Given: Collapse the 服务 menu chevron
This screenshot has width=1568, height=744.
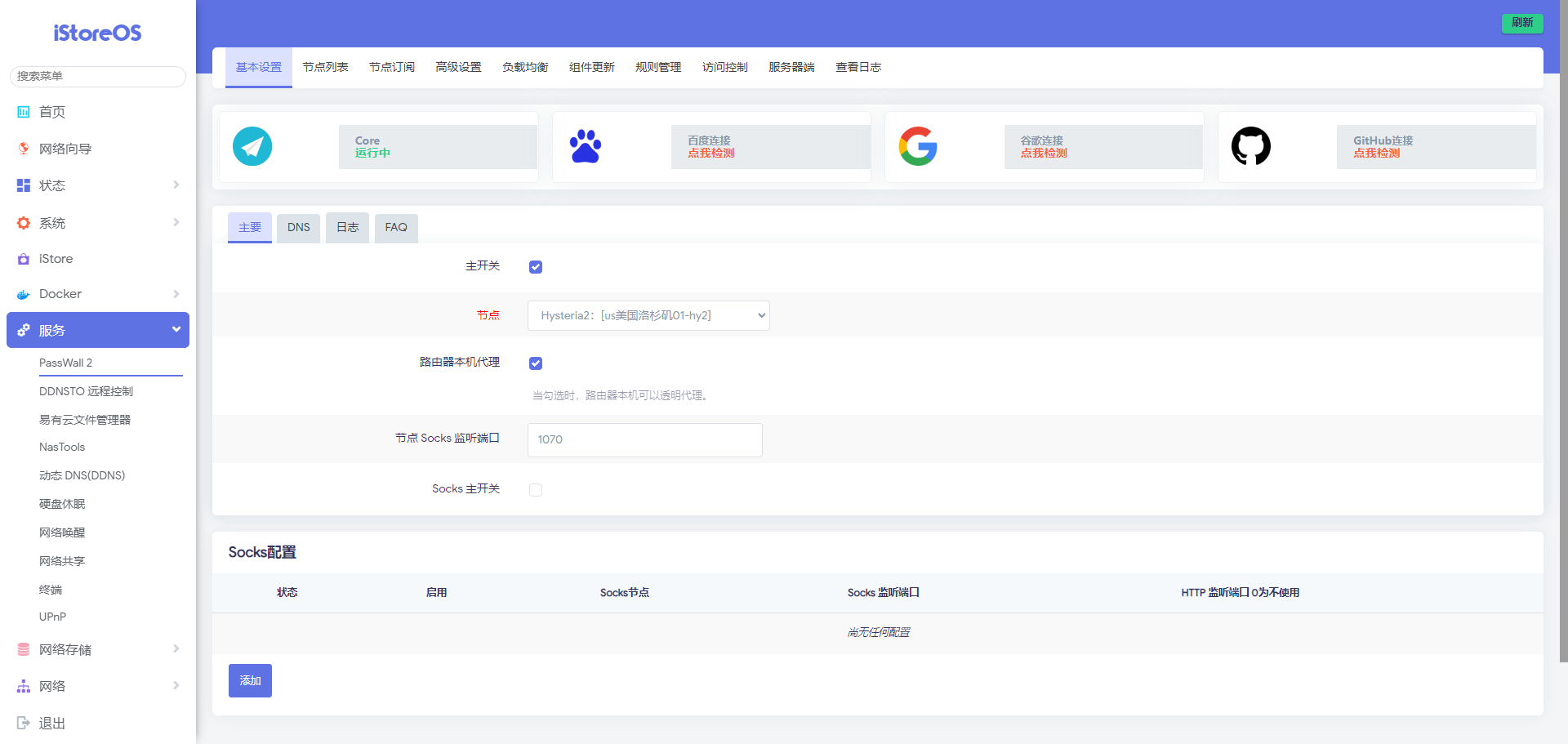Looking at the screenshot, I should click(176, 330).
